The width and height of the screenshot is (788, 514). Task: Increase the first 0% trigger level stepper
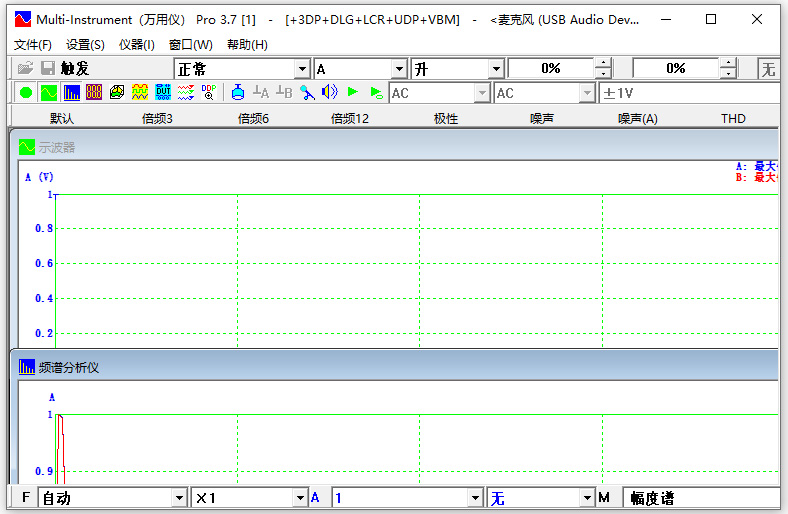[x=603, y=63]
